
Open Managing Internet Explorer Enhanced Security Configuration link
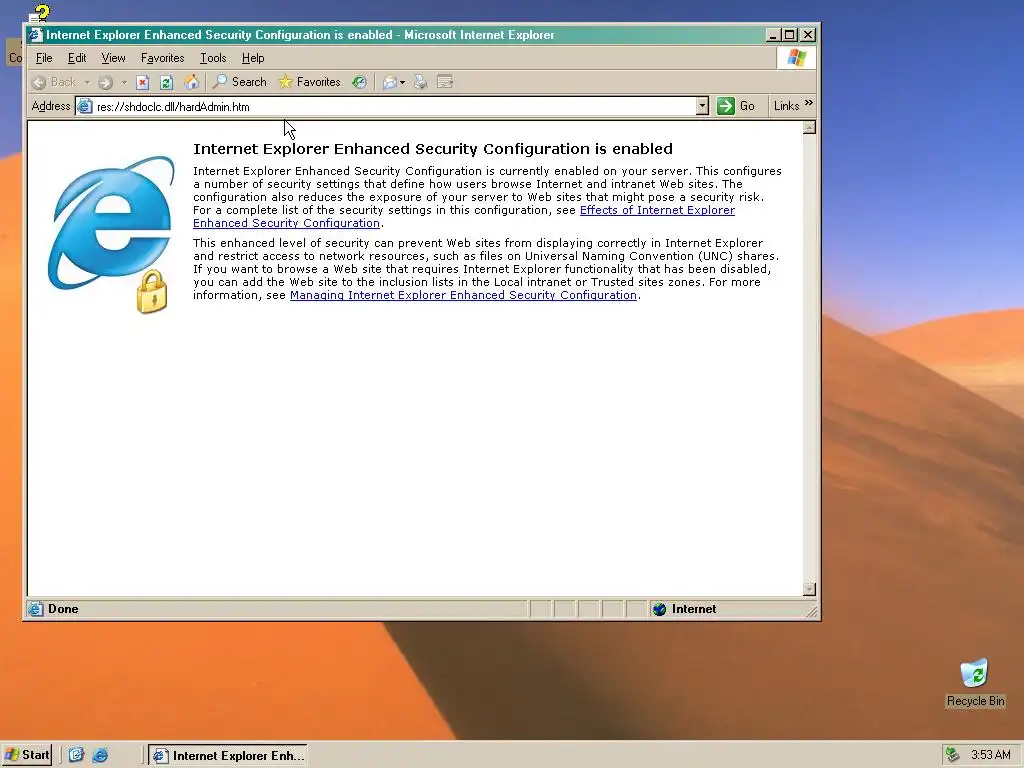pos(463,295)
